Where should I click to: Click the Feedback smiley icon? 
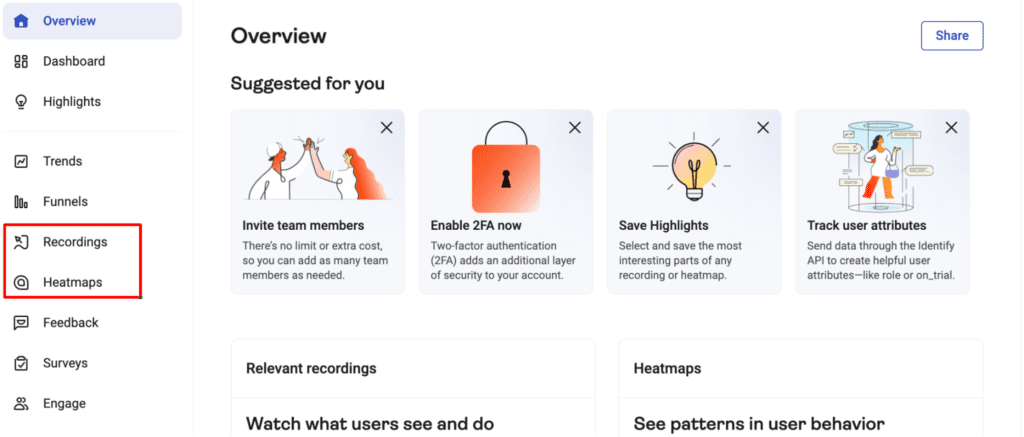[21, 323]
